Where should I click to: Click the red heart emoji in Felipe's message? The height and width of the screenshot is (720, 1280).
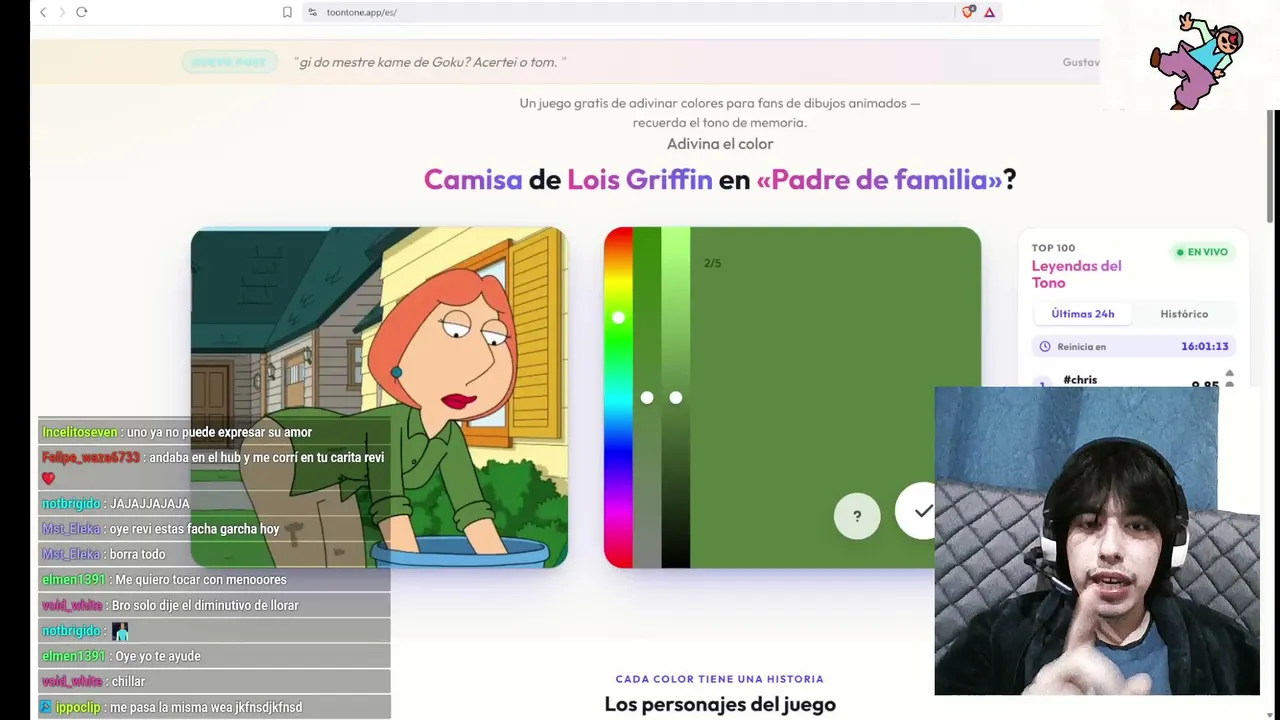pos(48,478)
